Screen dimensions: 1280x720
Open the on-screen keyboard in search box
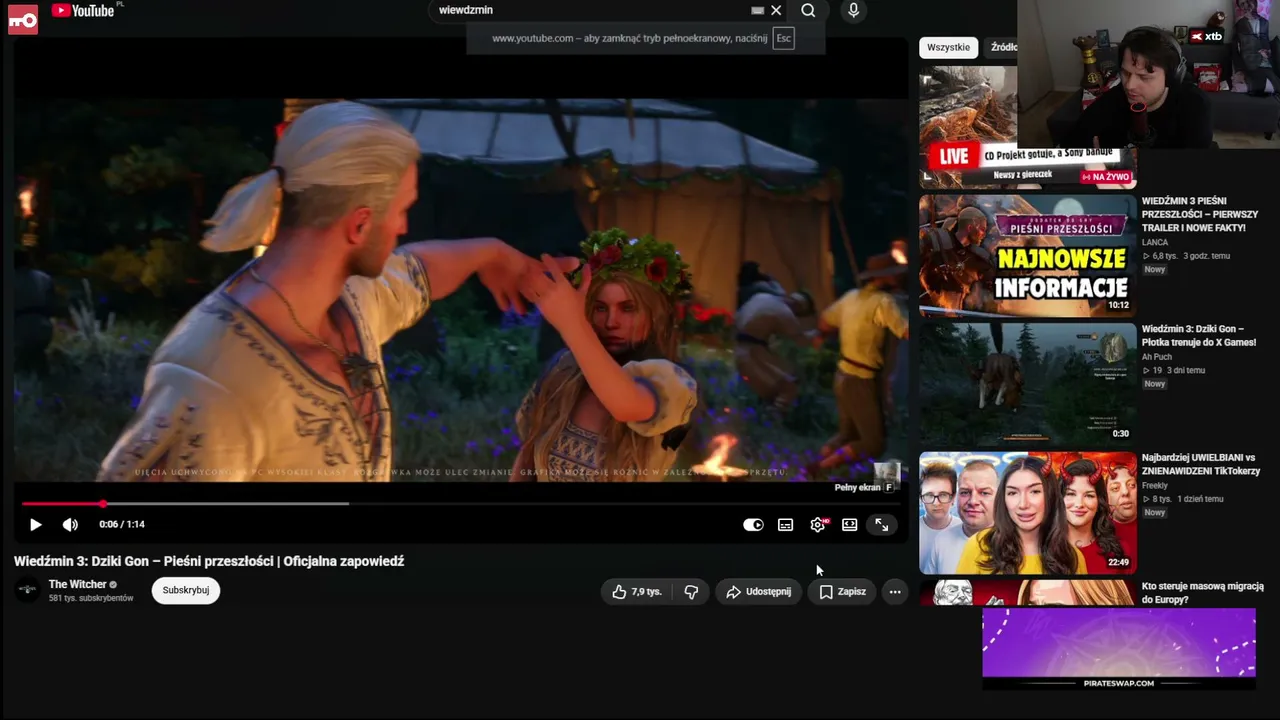click(x=757, y=11)
